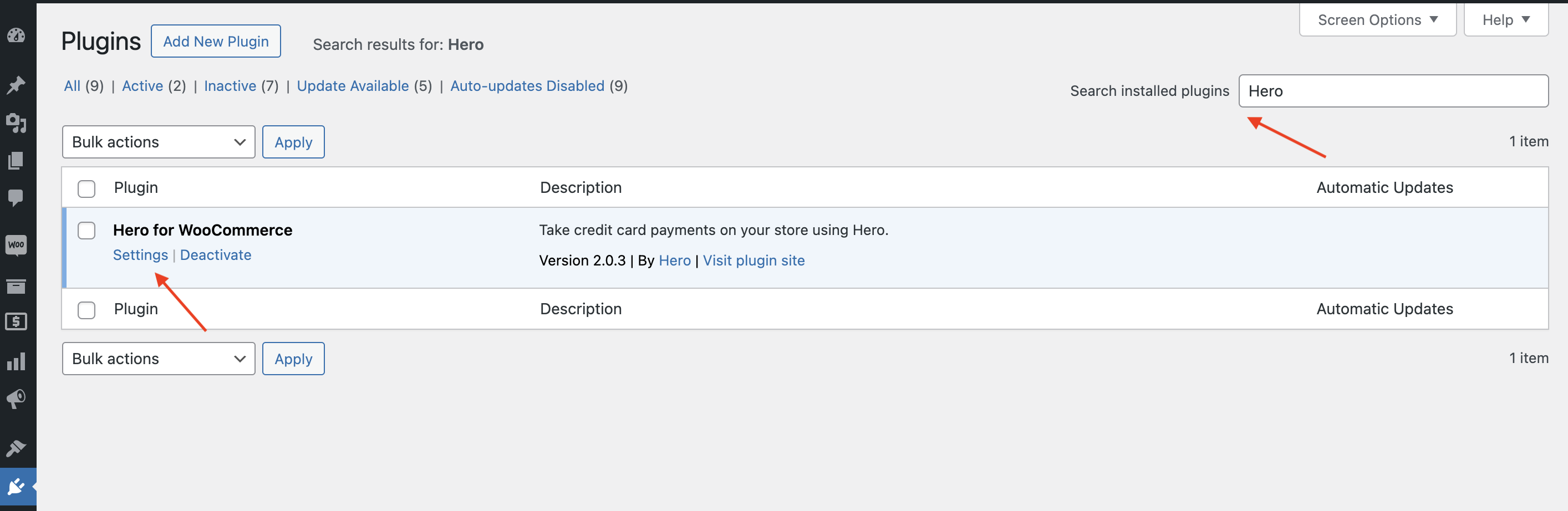The image size is (1568, 511).
Task: Expand the Screen Options panel
Action: pyautogui.click(x=1377, y=19)
